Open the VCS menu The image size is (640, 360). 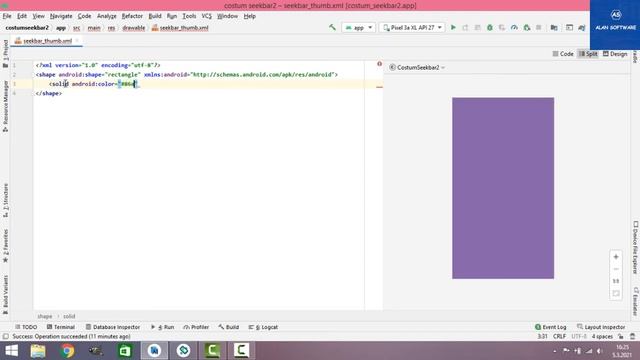click(207, 16)
